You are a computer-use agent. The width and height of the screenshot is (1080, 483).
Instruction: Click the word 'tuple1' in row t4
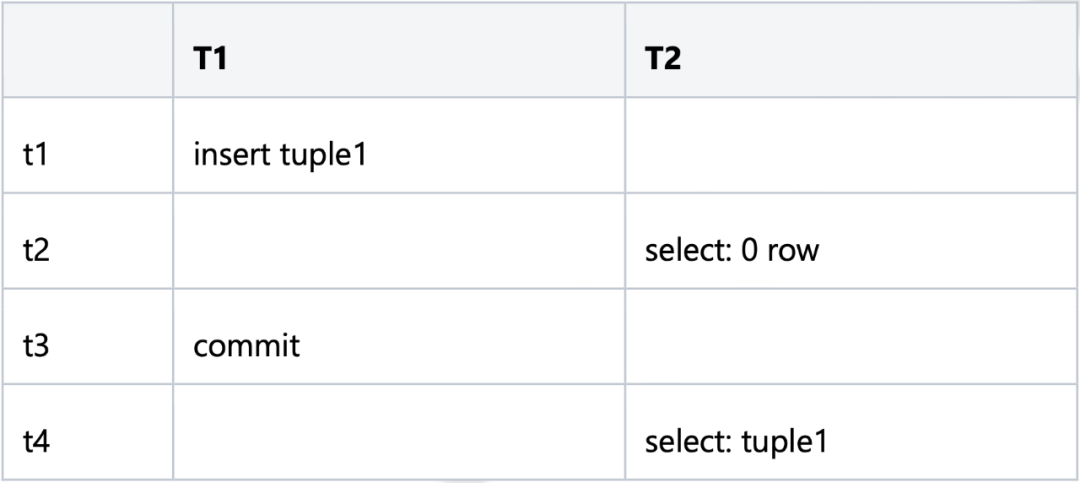point(783,442)
